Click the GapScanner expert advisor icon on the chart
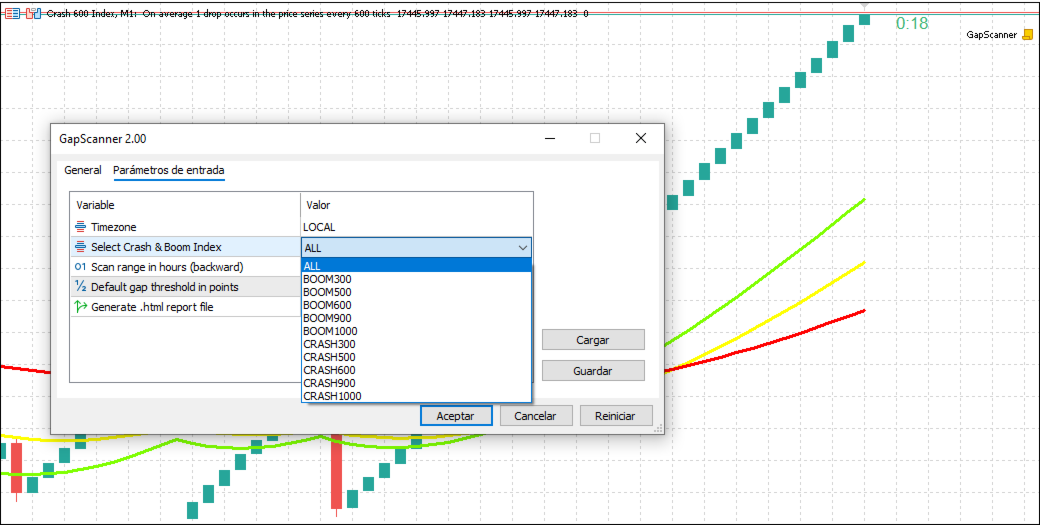The image size is (1040, 525). coord(1027,34)
